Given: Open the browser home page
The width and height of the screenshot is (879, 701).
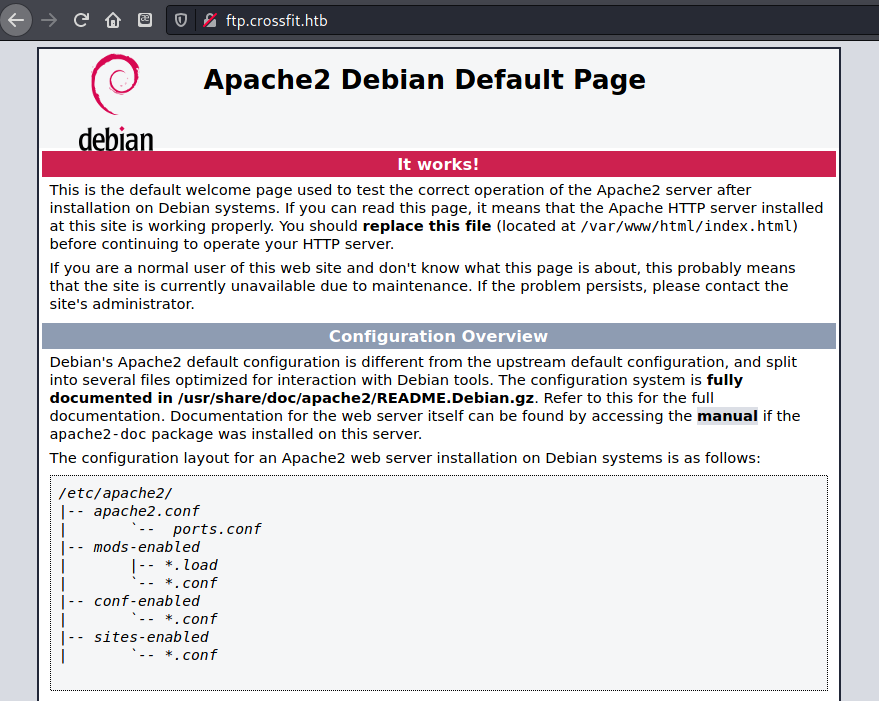Looking at the screenshot, I should 113,20.
